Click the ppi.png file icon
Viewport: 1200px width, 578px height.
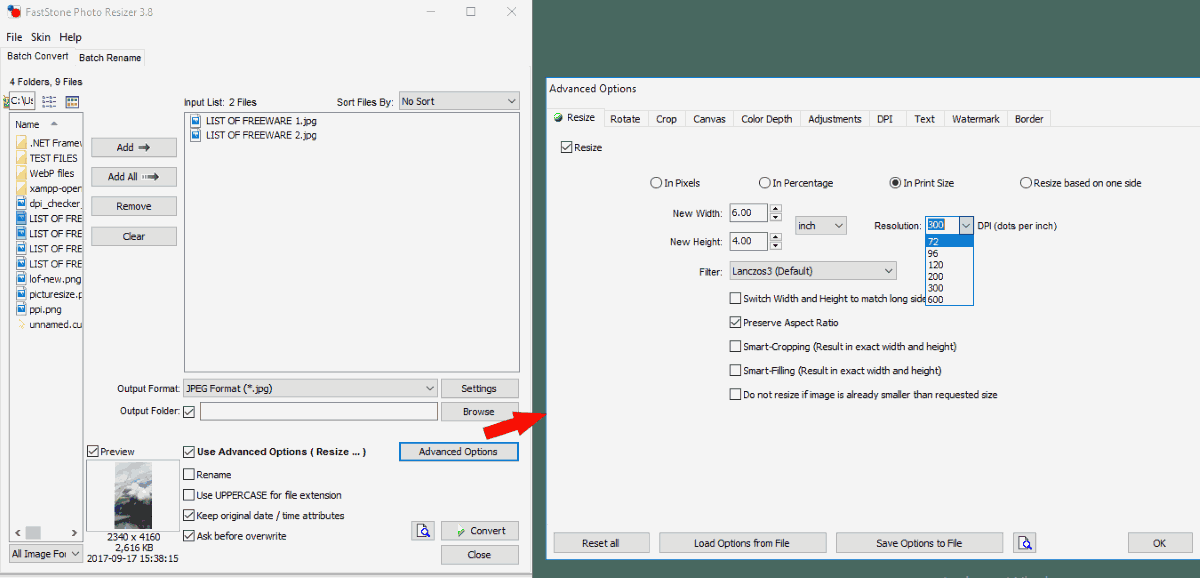point(21,309)
